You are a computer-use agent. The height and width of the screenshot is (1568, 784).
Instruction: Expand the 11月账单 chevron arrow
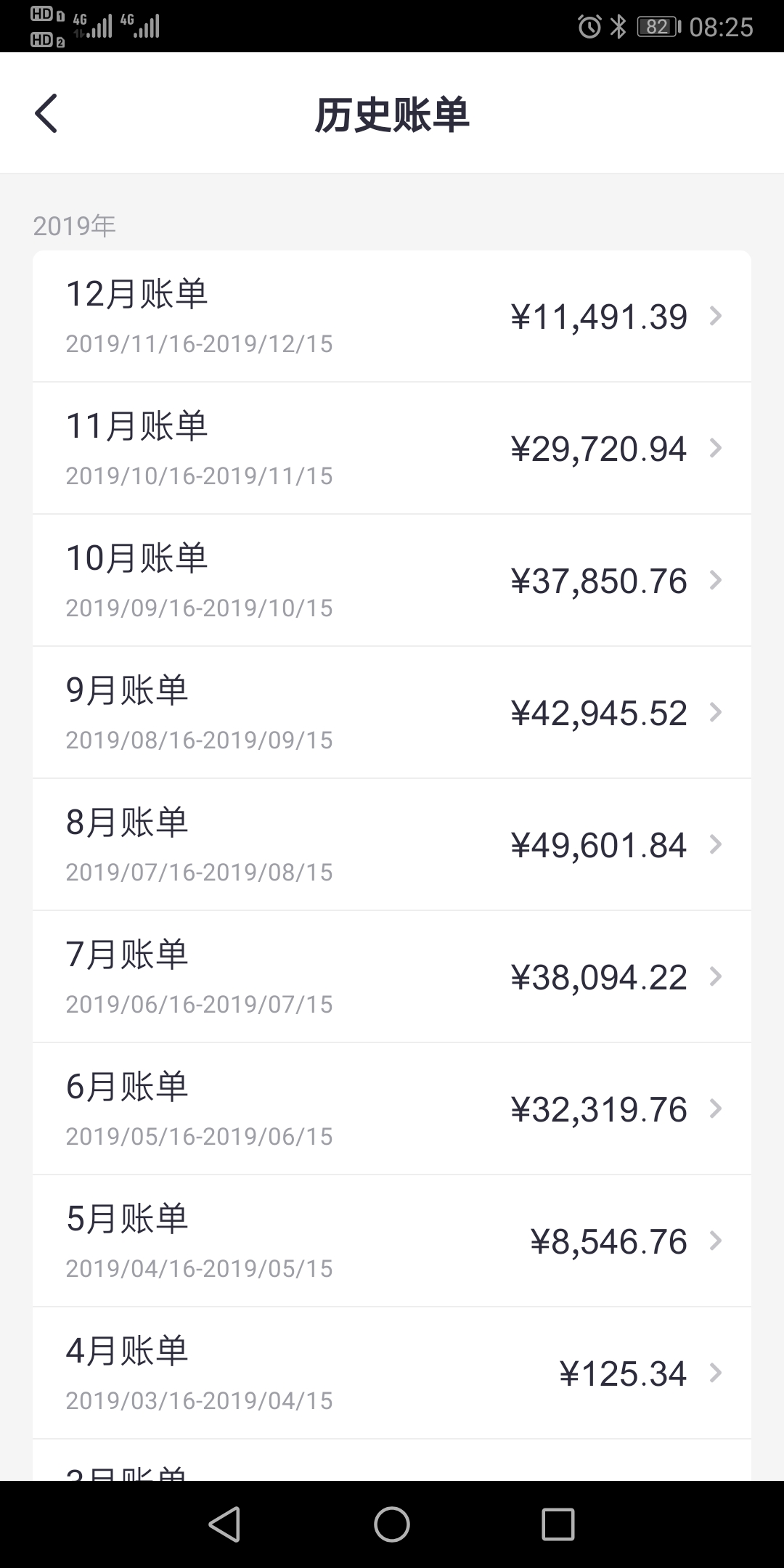pyautogui.click(x=716, y=448)
